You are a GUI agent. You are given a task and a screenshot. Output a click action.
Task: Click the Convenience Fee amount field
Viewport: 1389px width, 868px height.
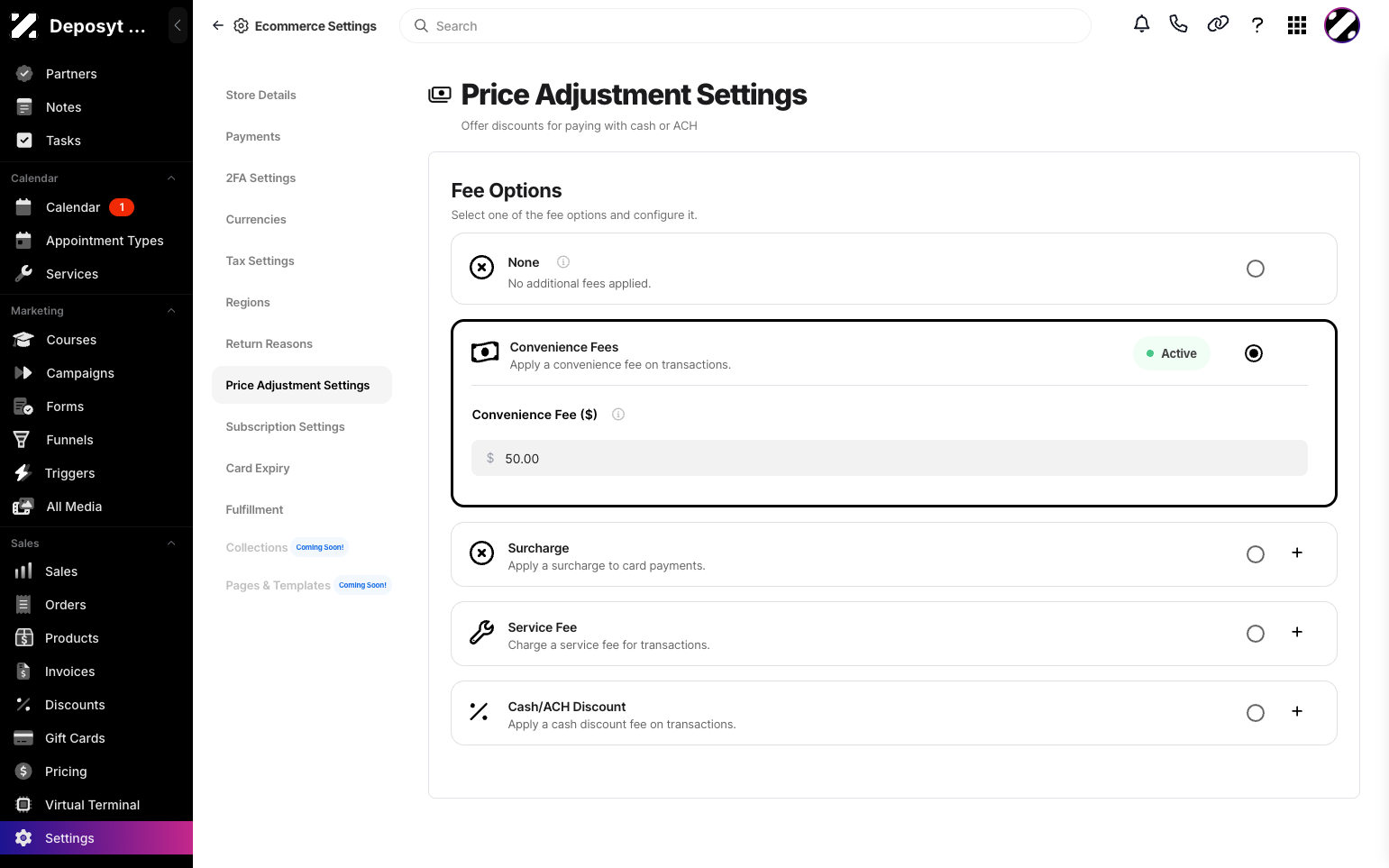tap(890, 458)
